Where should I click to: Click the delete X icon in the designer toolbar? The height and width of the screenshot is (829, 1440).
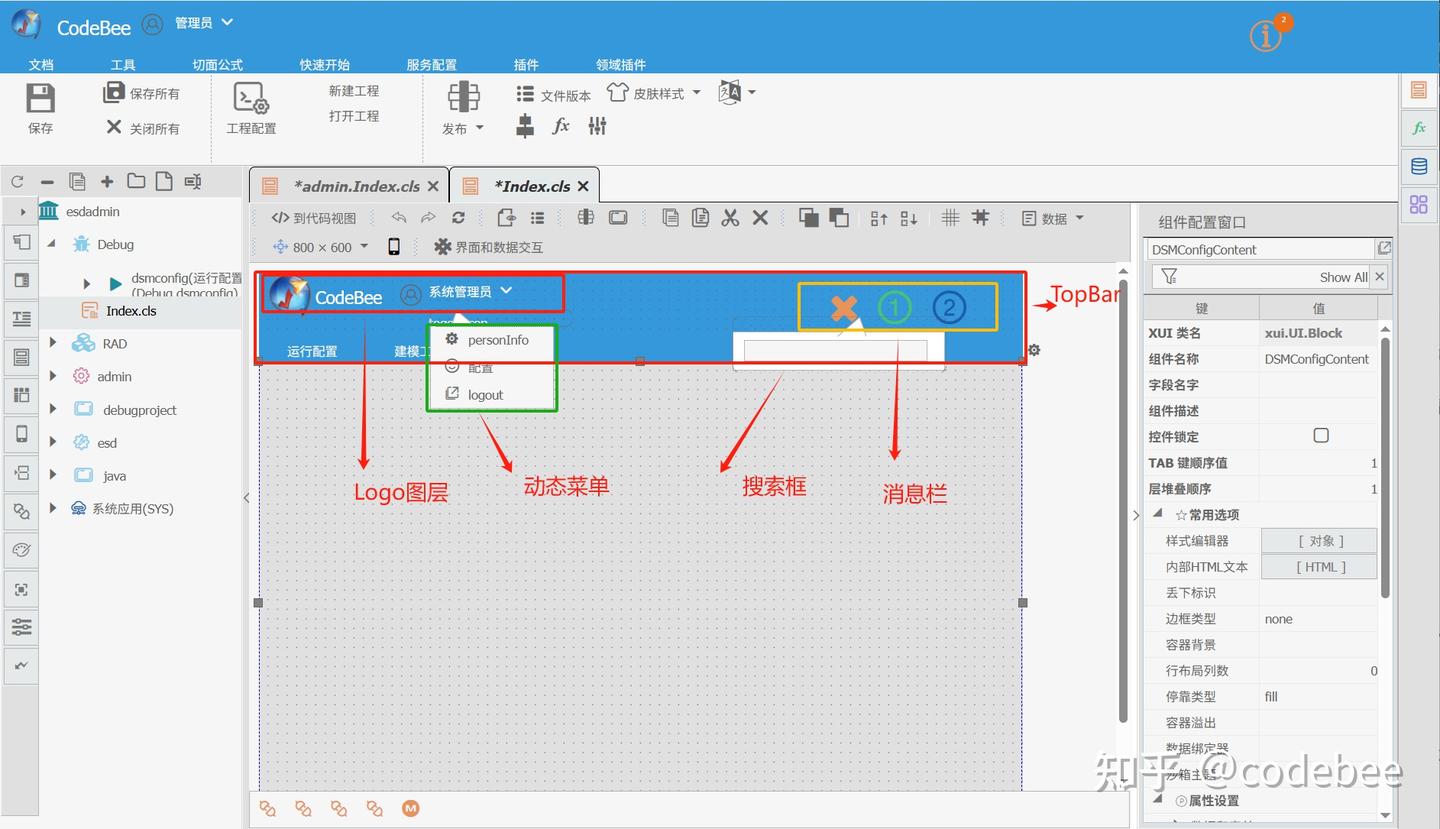760,218
